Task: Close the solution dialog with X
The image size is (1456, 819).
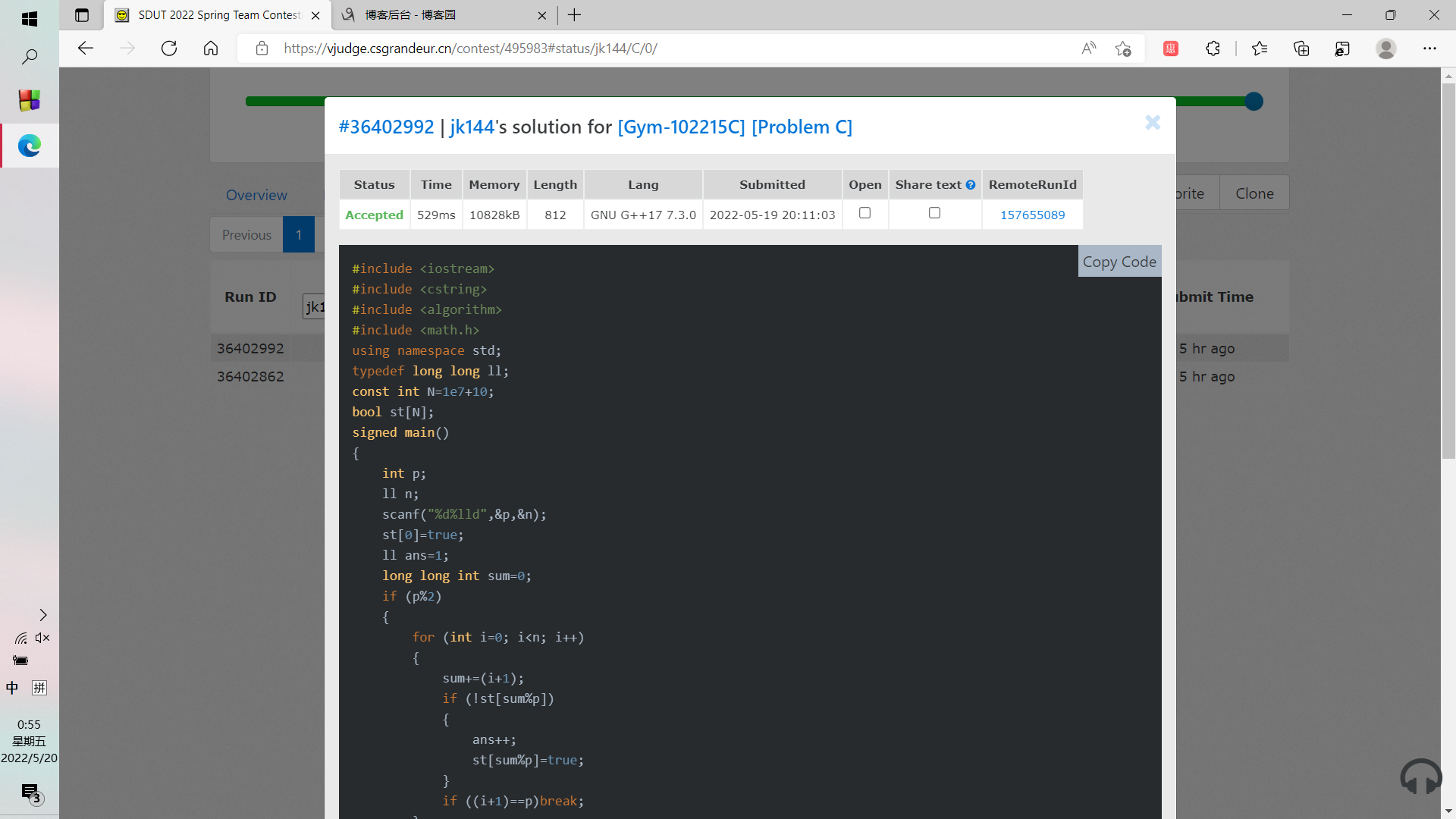Action: point(1152,123)
